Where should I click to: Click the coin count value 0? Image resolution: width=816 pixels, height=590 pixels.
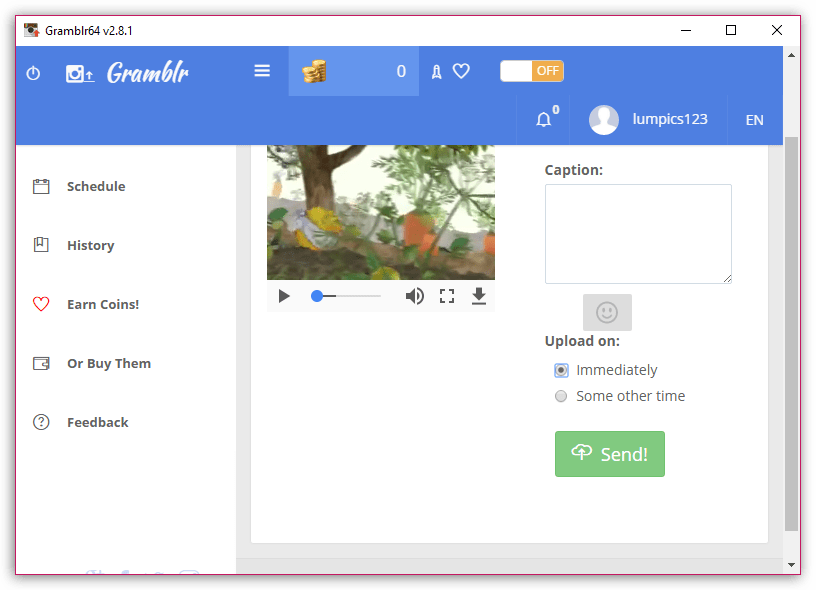pos(401,71)
